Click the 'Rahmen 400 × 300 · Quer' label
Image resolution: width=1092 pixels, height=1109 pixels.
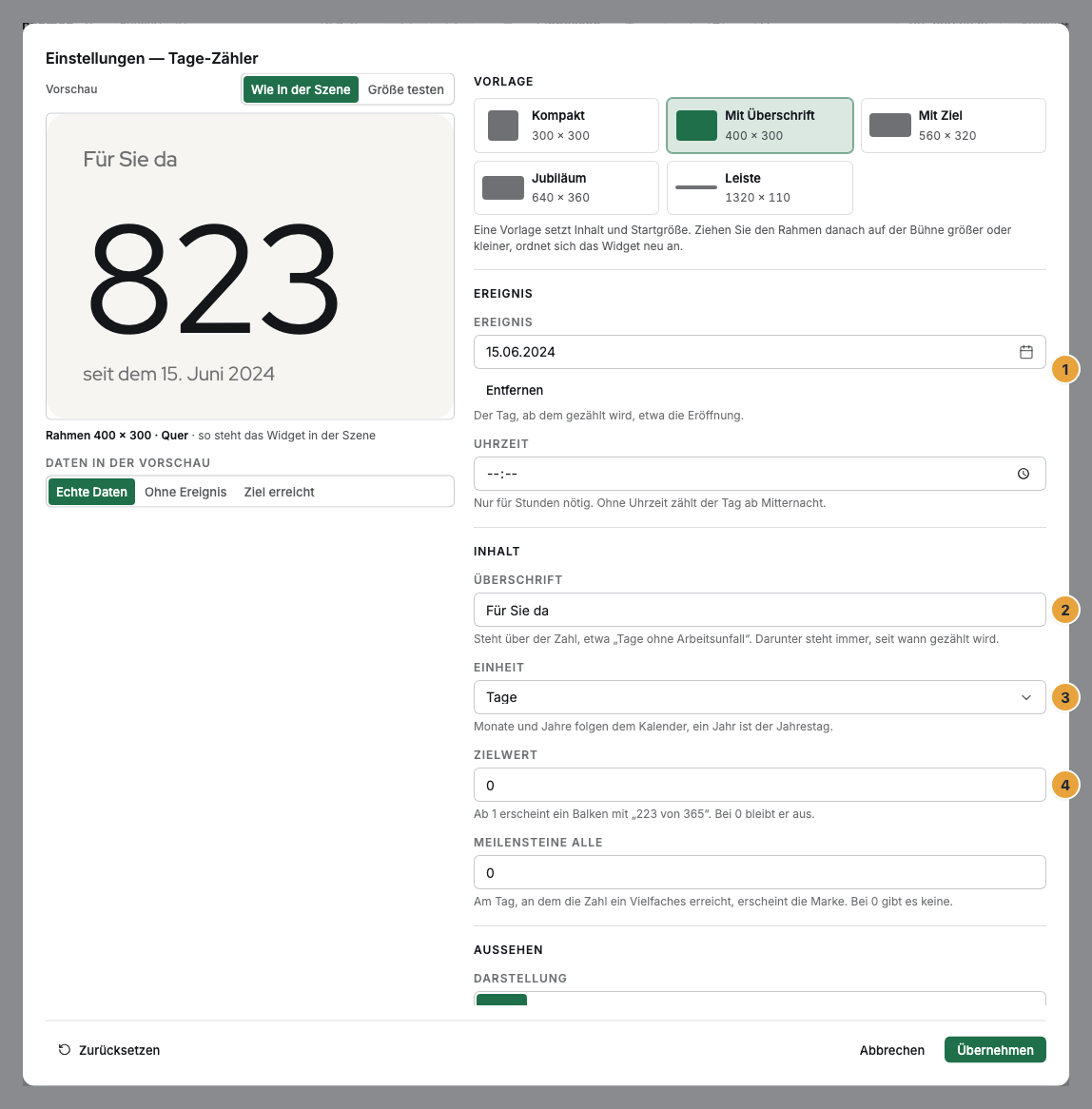pyautogui.click(x=117, y=435)
